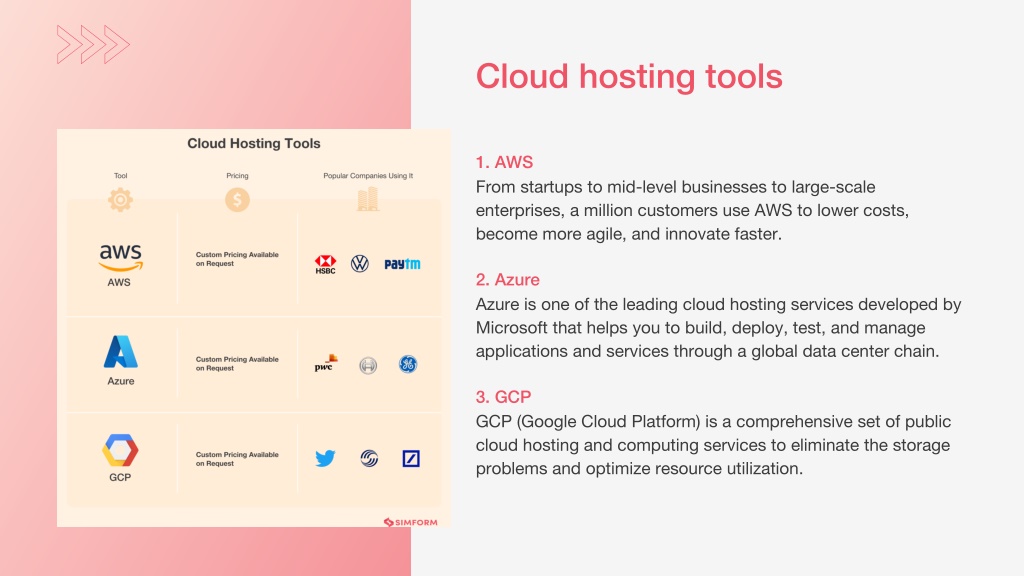Click the line starting "GCP (Google Cloud Platform) is"
Screen dimensions: 1024x576
tap(713, 422)
